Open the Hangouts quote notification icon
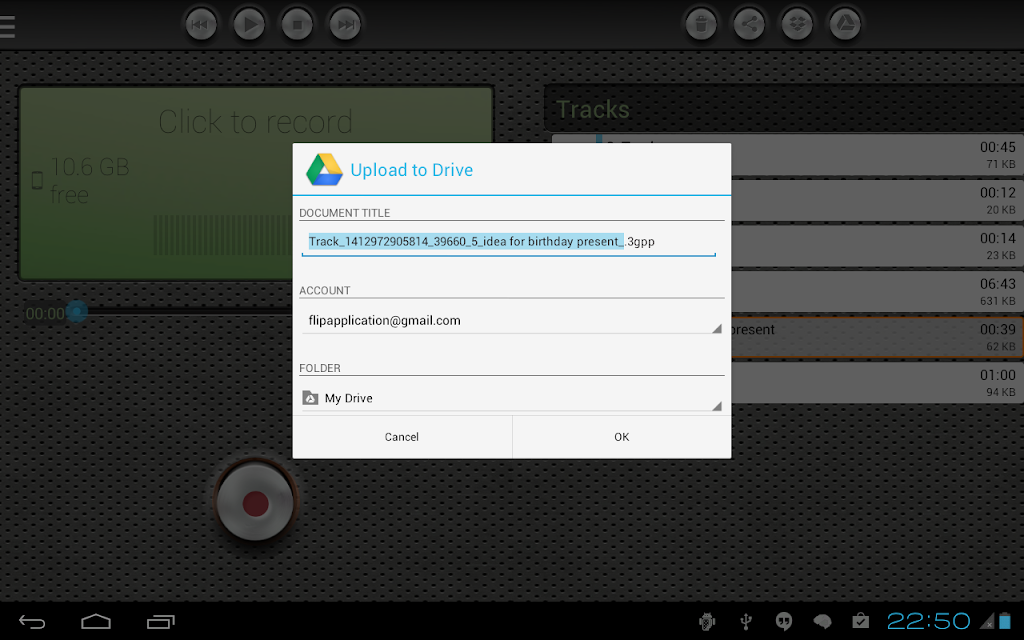This screenshot has width=1024, height=640. point(784,622)
